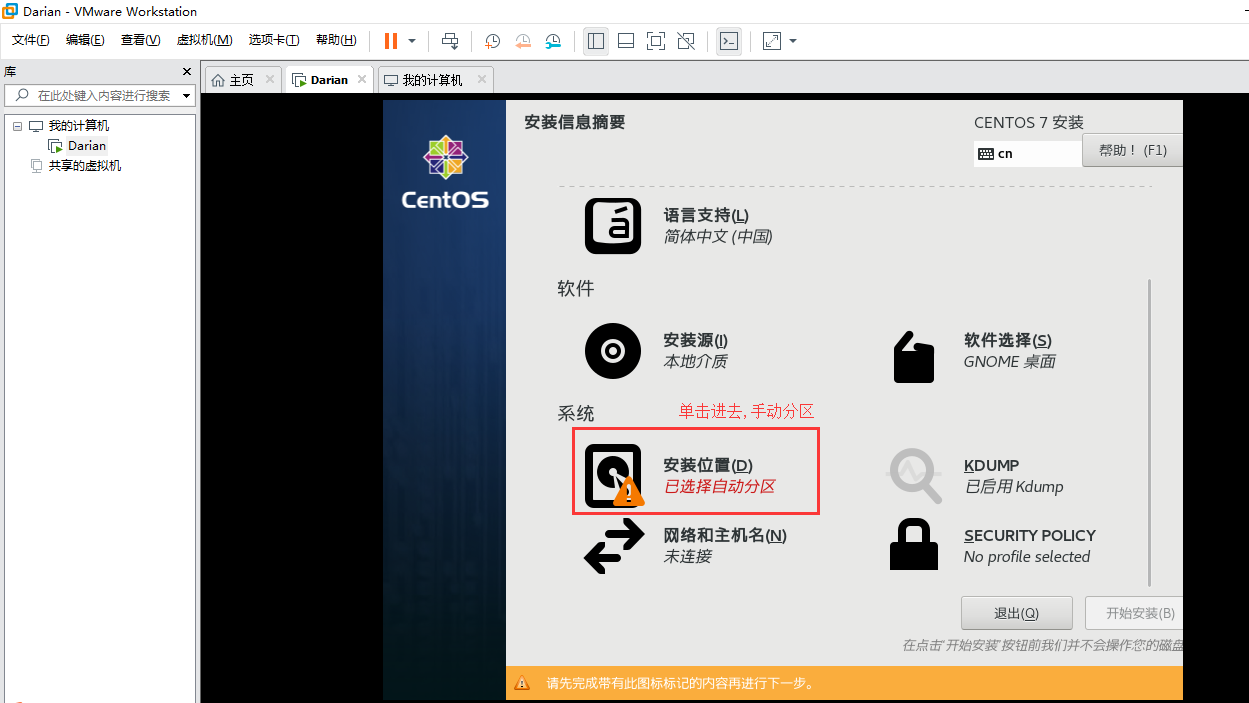Click the 退出(Q) button
Image resolution: width=1249 pixels, height=703 pixels.
pyautogui.click(x=1017, y=613)
